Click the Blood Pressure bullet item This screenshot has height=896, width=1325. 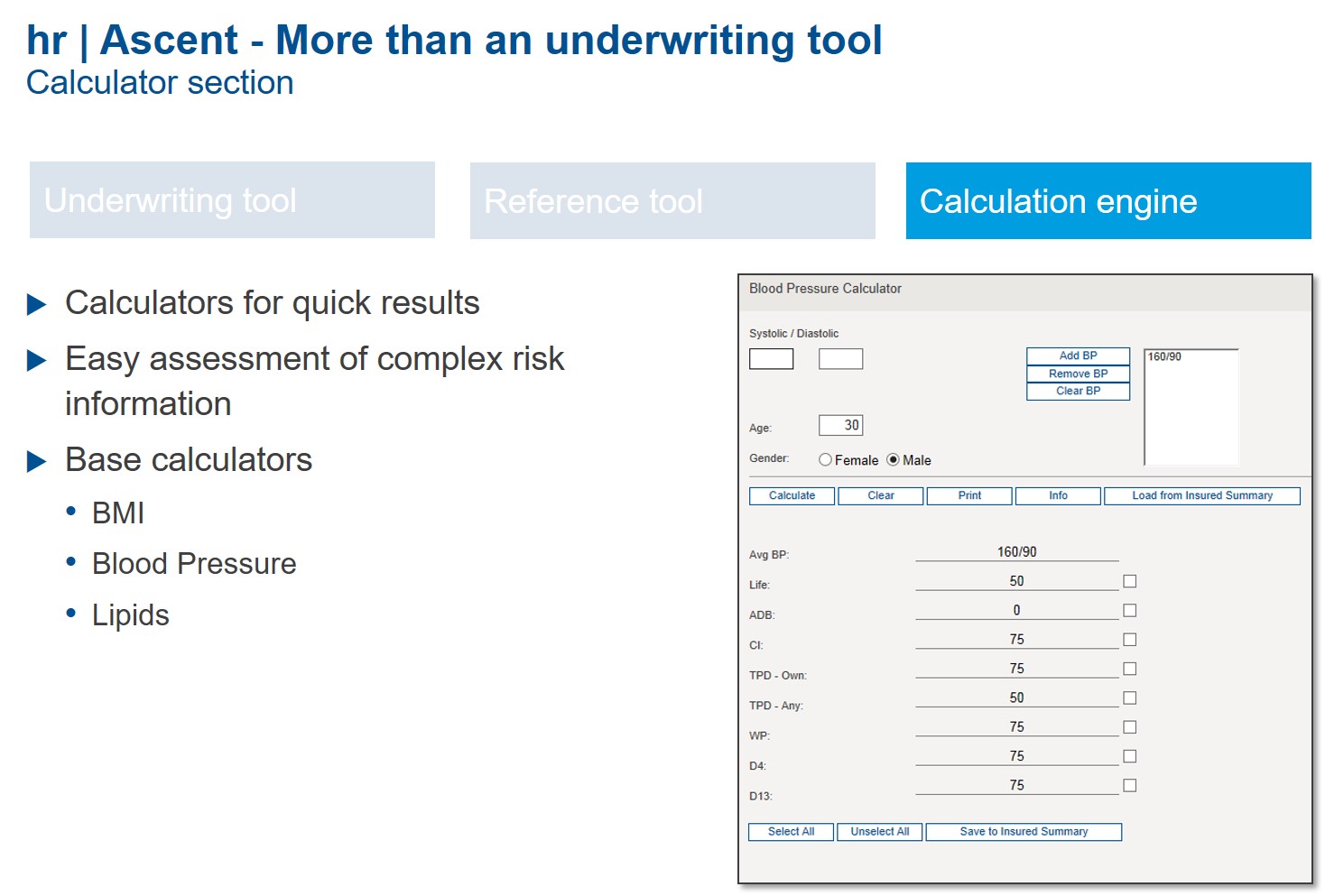194,563
